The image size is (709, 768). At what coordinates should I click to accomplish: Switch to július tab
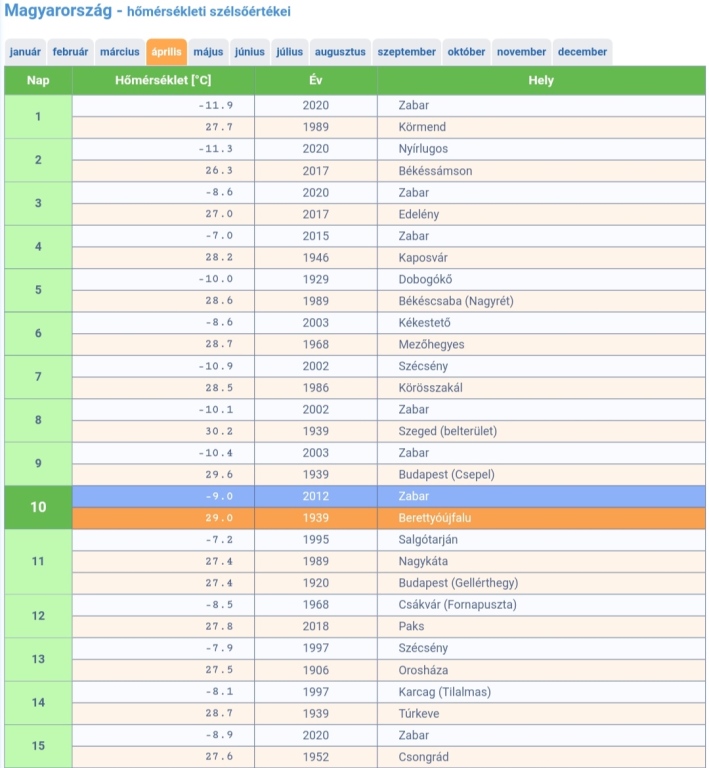(x=289, y=52)
